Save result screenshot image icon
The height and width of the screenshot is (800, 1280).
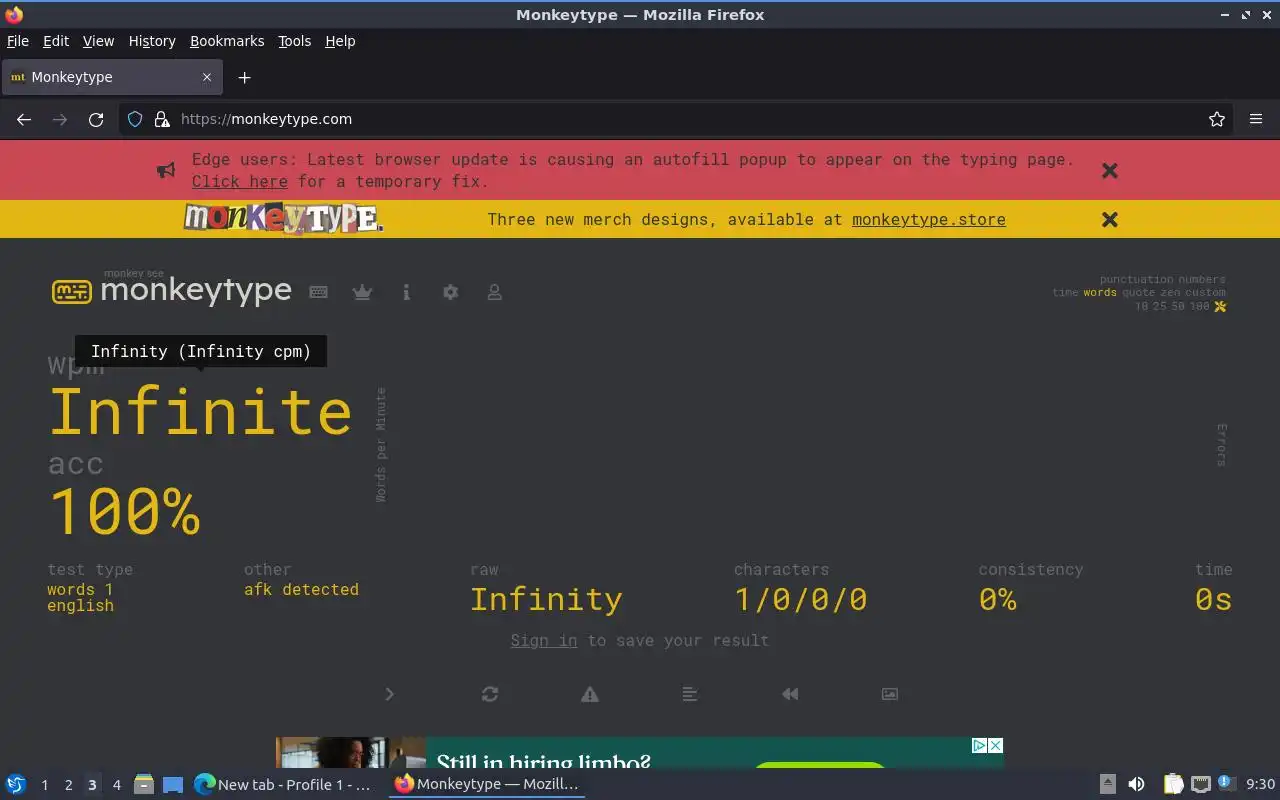pyautogui.click(x=890, y=694)
